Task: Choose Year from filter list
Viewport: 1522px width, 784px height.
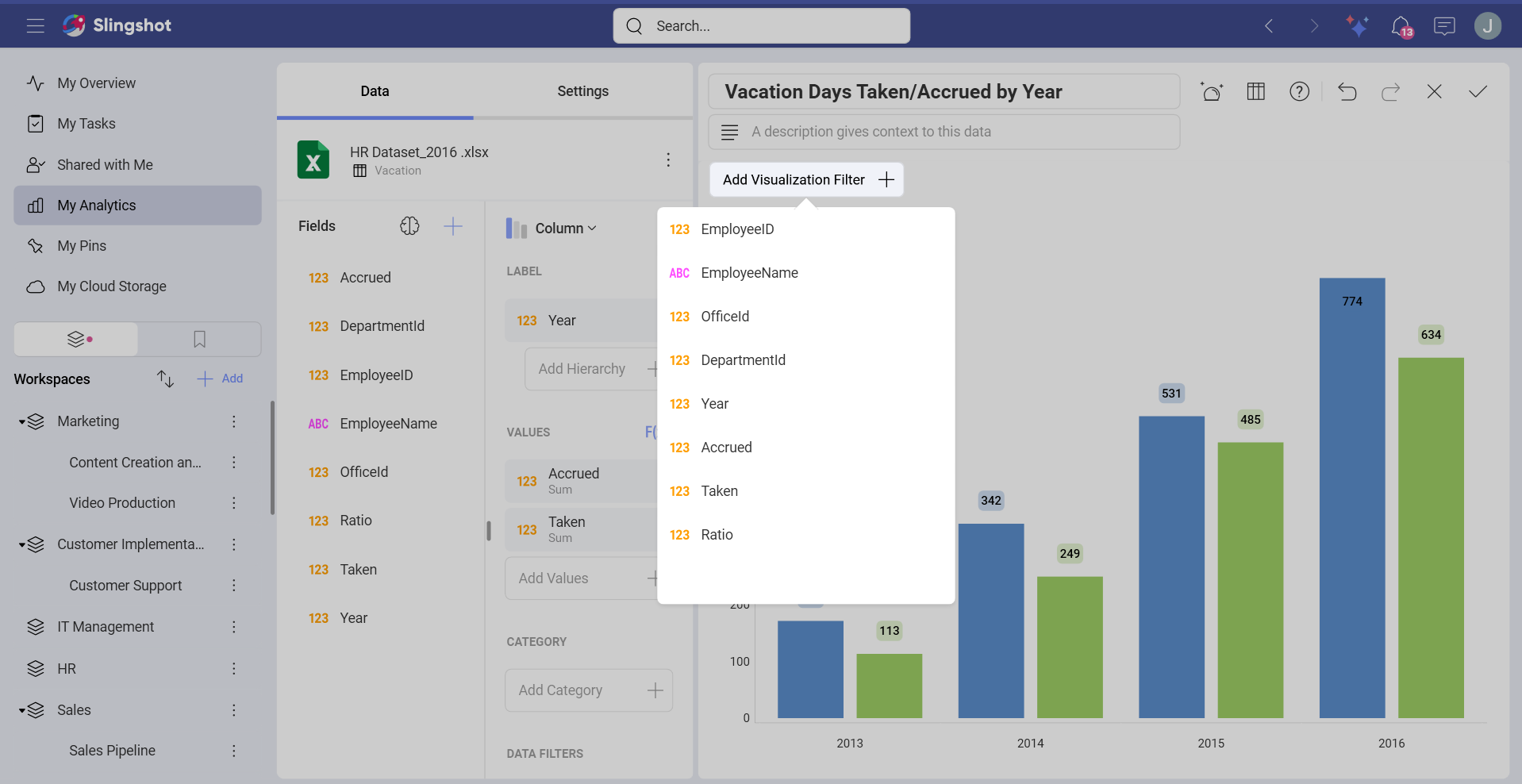Action: click(x=806, y=404)
